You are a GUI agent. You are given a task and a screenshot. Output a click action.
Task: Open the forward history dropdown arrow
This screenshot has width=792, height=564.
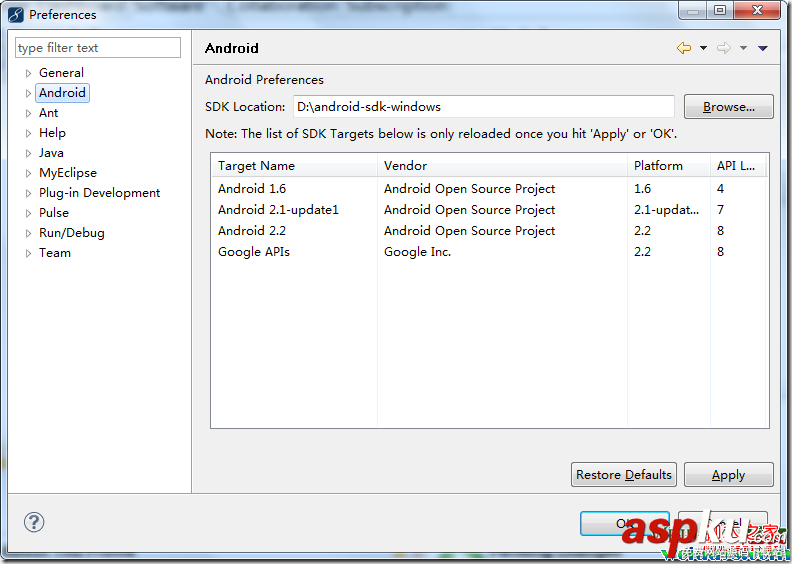744,48
